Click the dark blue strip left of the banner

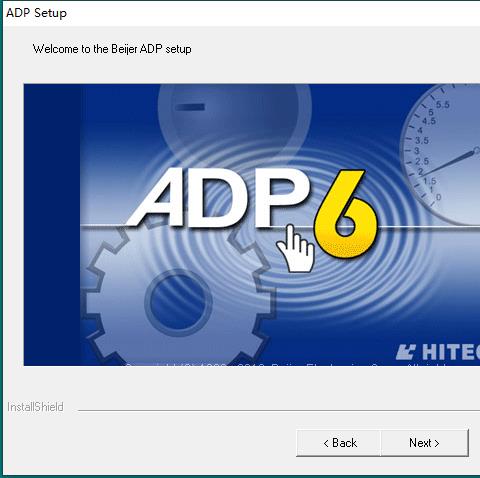pyautogui.click(x=52, y=225)
